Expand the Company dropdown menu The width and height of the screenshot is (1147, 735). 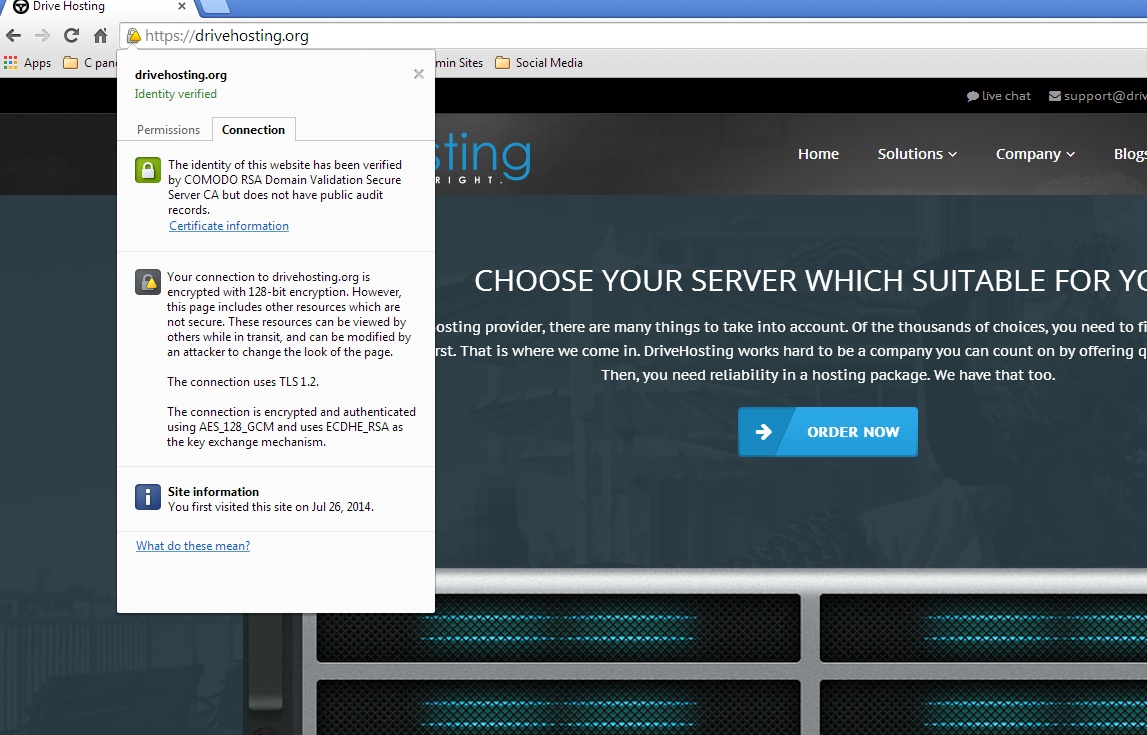coord(1035,154)
